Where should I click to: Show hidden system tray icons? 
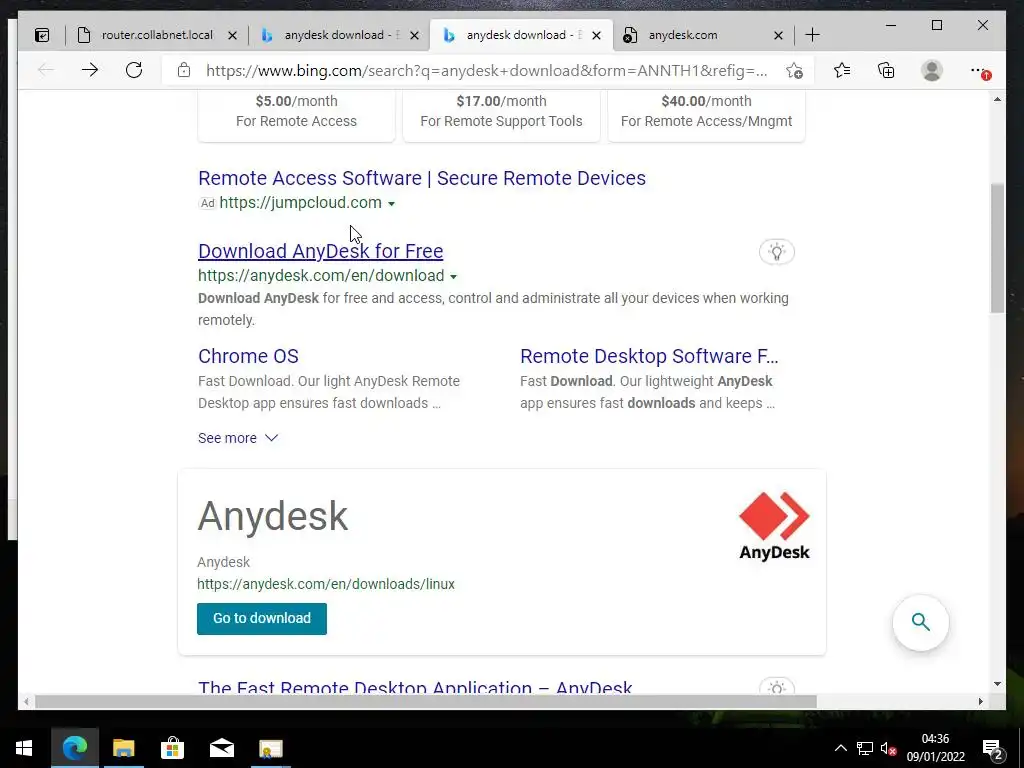click(840, 748)
